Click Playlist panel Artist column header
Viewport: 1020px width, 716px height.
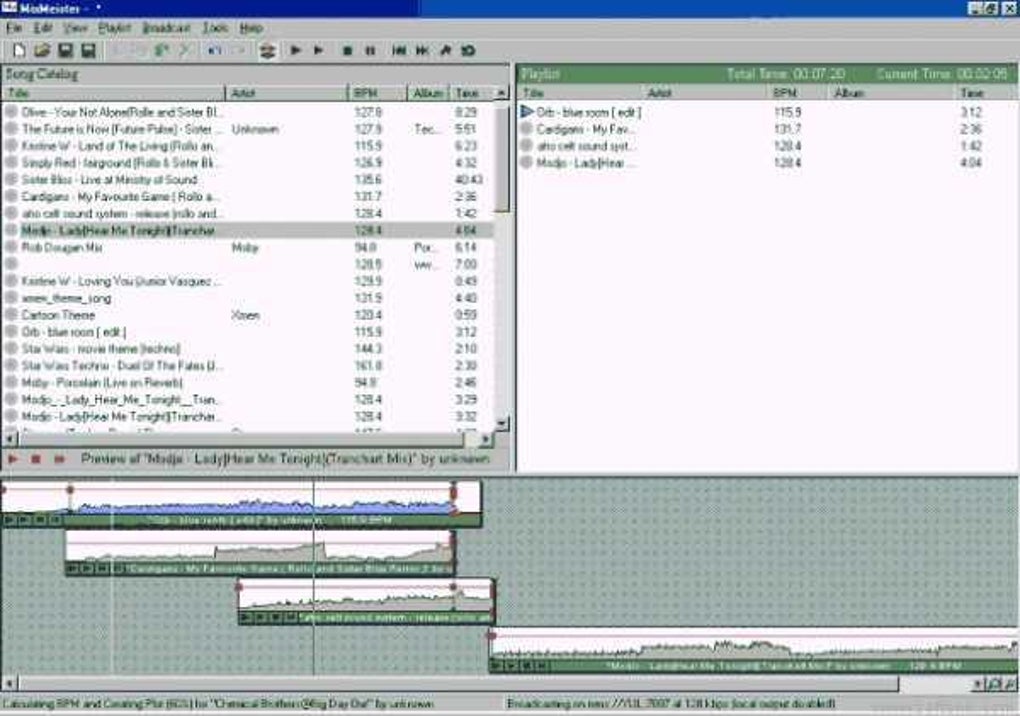(705, 93)
